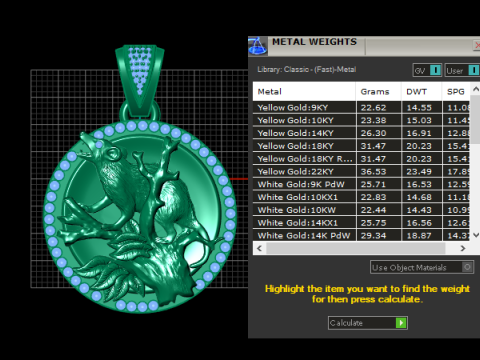
Task: Click the 36.53 grams cell
Action: tap(379, 172)
